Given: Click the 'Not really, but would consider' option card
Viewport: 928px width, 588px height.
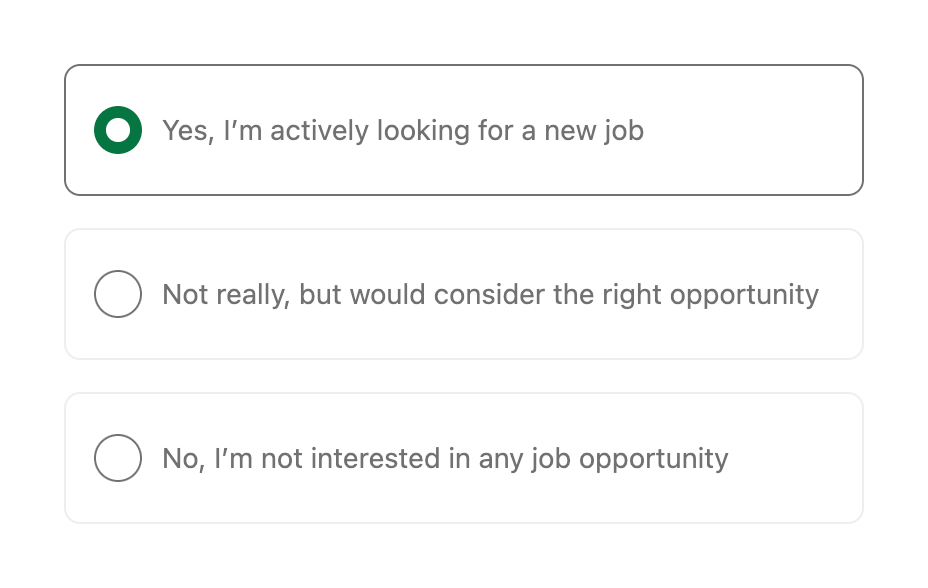Looking at the screenshot, I should pyautogui.click(x=464, y=294).
